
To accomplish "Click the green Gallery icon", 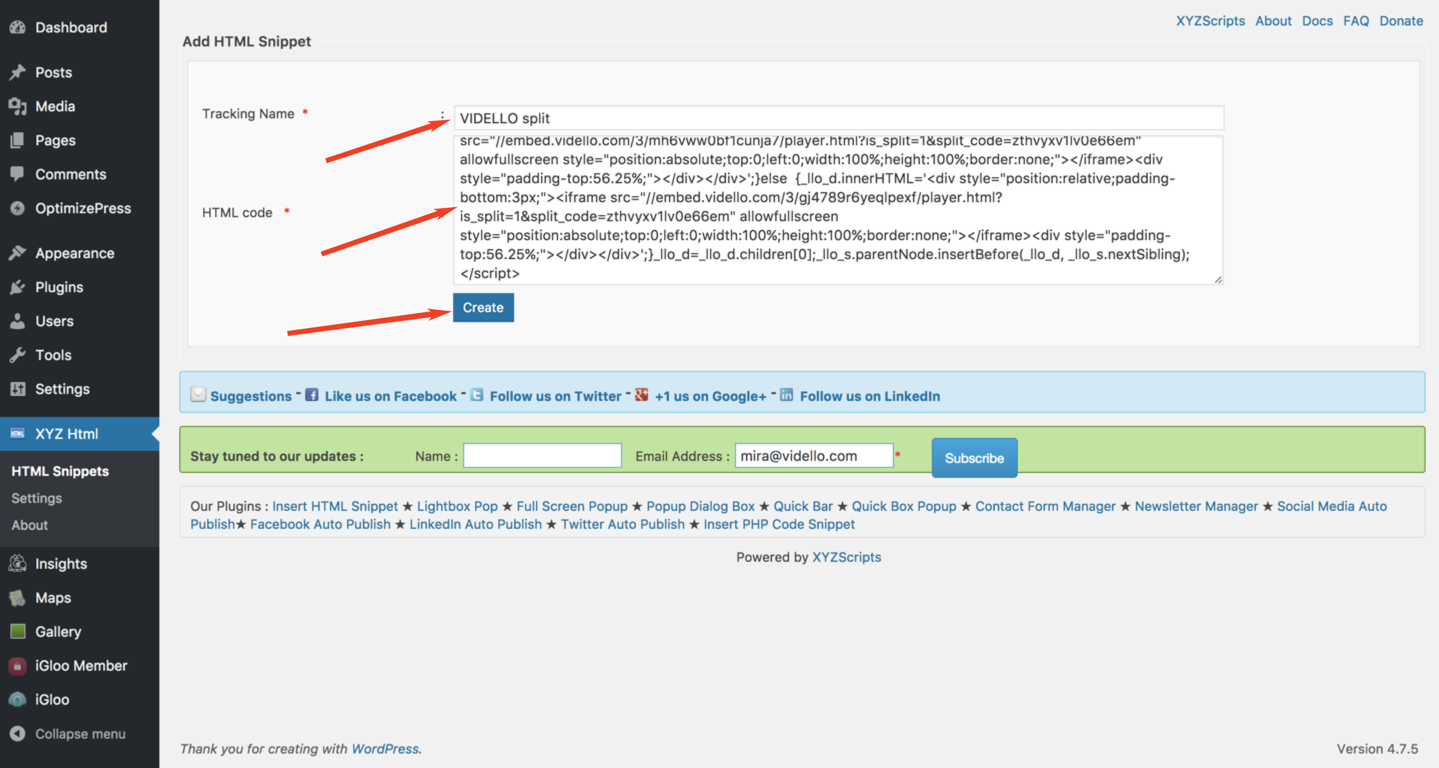I will point(18,632).
